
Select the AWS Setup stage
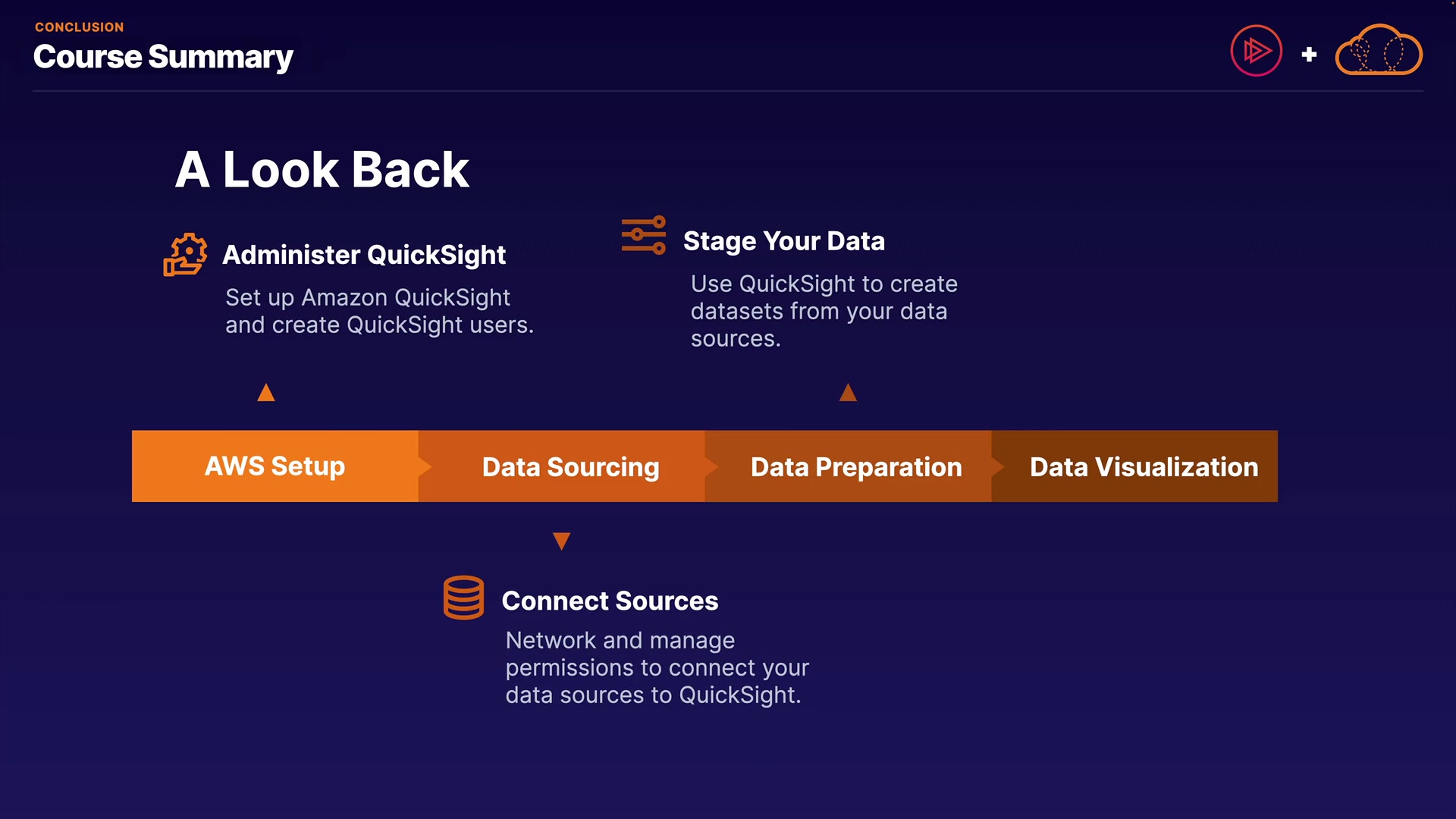point(275,466)
